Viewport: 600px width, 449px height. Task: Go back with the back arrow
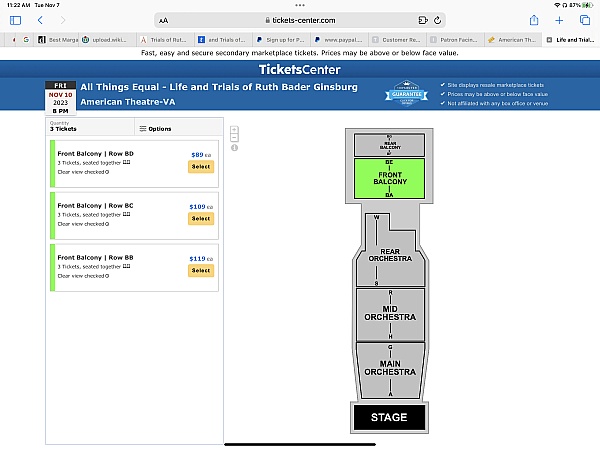click(x=40, y=20)
